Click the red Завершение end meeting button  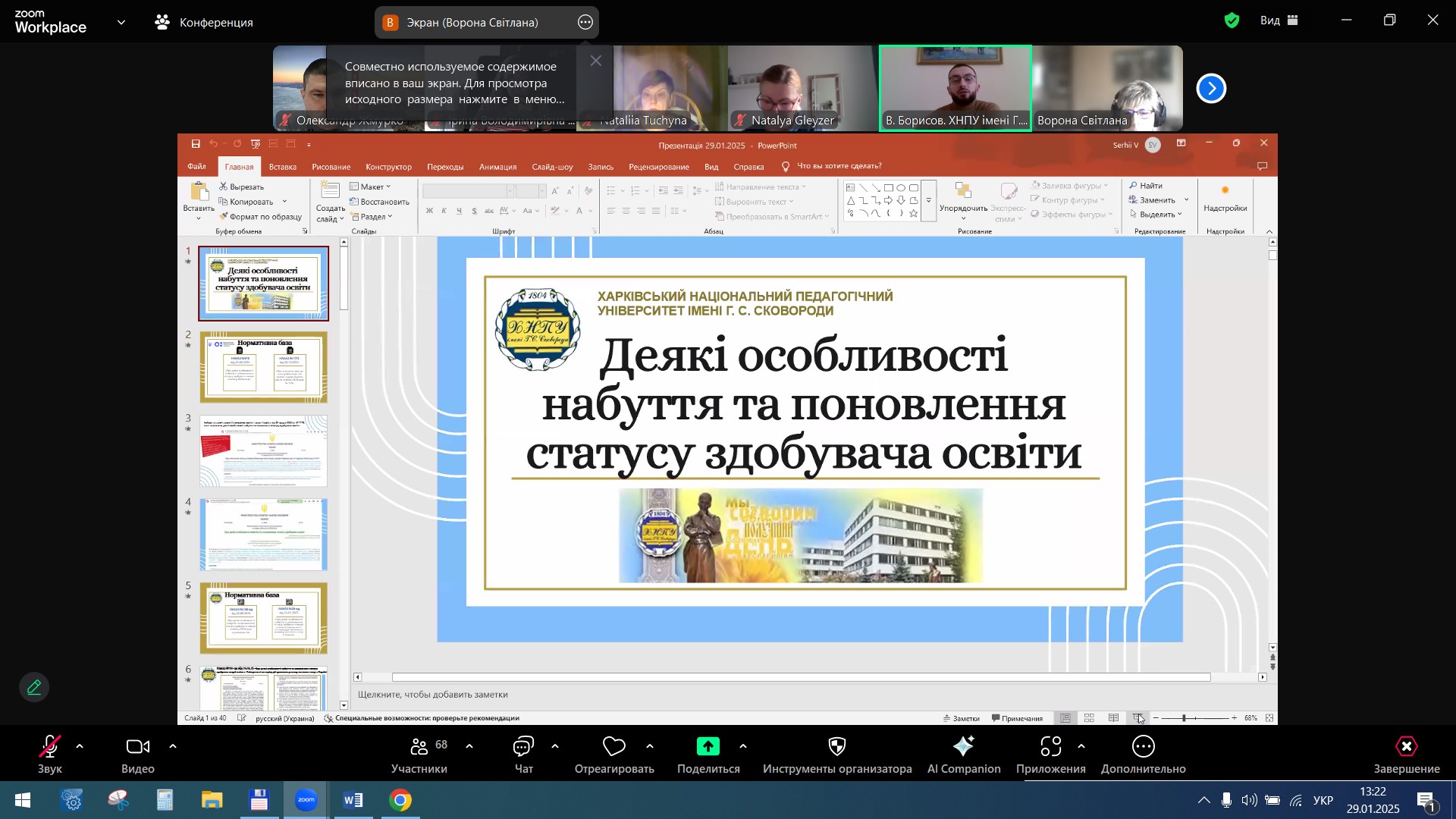point(1407,755)
